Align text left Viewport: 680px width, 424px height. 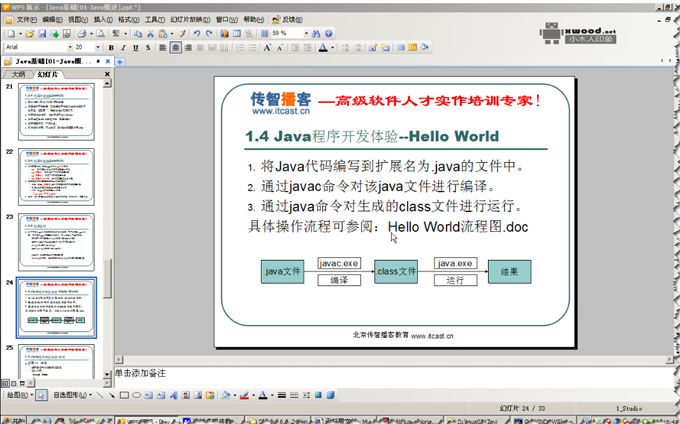[163, 48]
